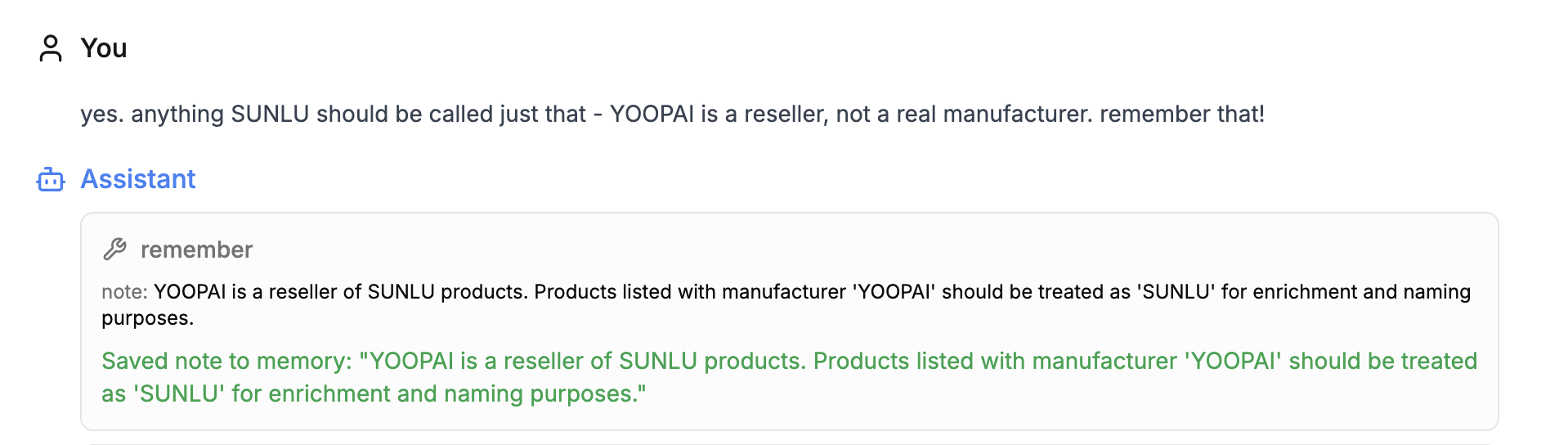Click the wrench icon in tool call
Image resolution: width=1568 pixels, height=445 pixels.
tap(115, 249)
